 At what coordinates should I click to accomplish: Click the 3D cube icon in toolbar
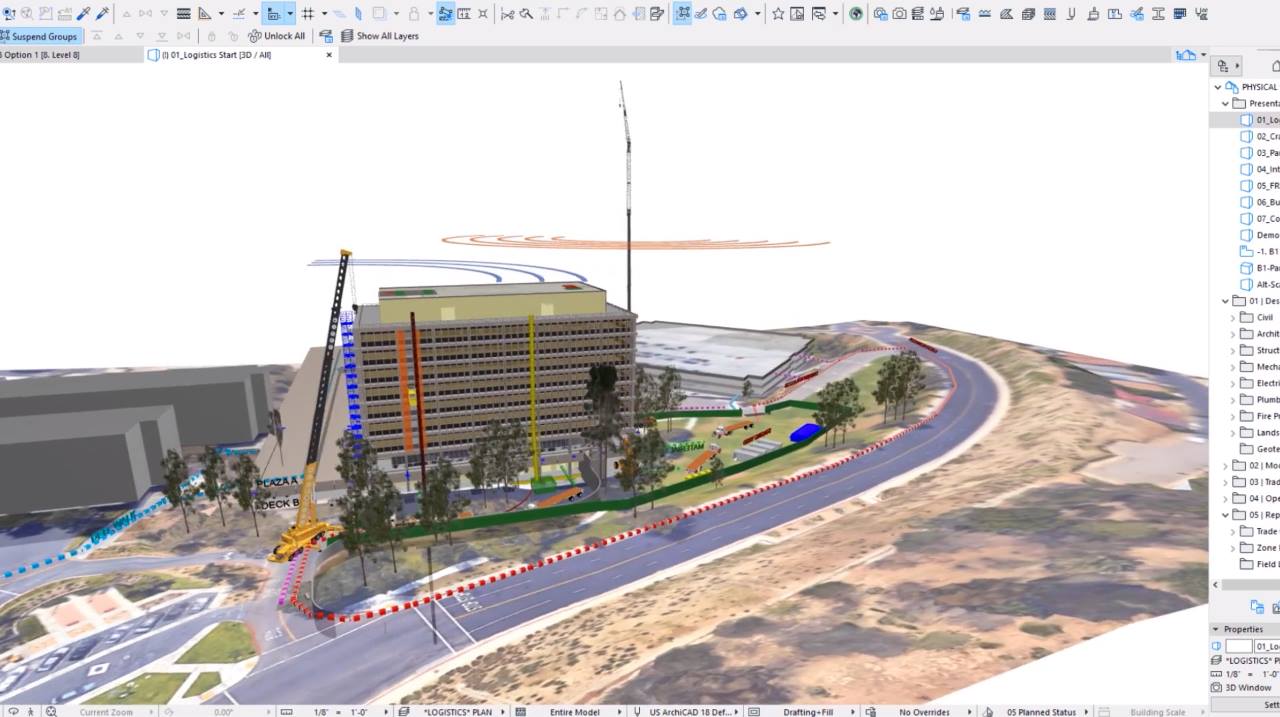1027,14
